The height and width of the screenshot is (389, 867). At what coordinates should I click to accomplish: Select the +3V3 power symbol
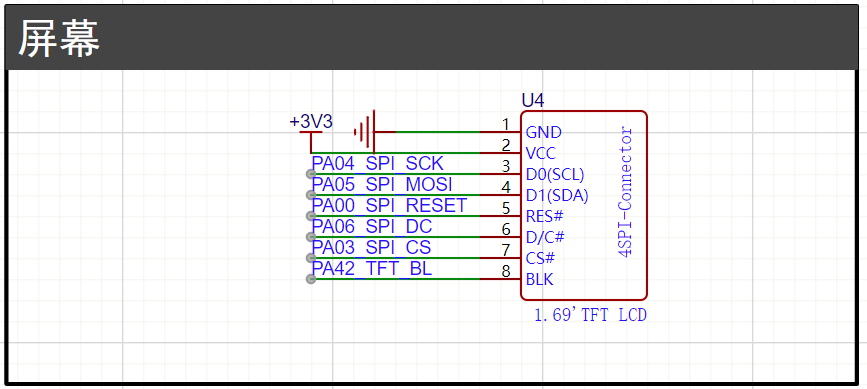pos(311,133)
